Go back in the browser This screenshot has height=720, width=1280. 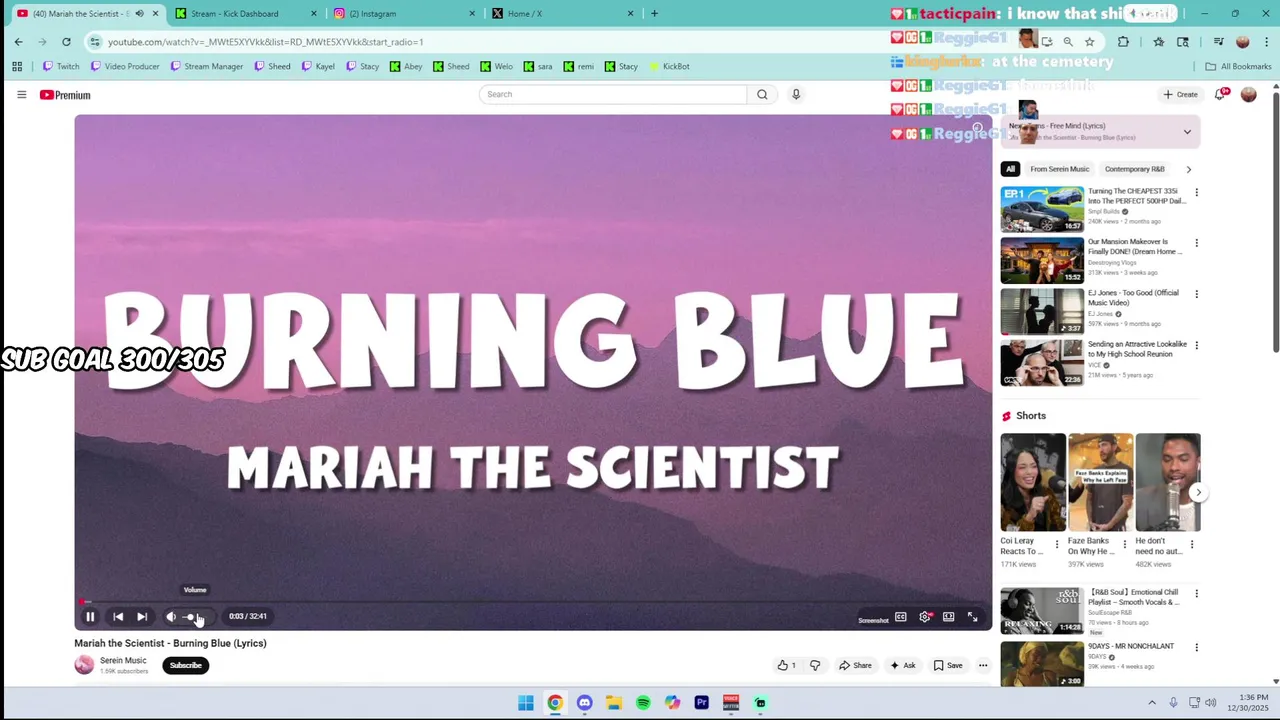point(18,41)
